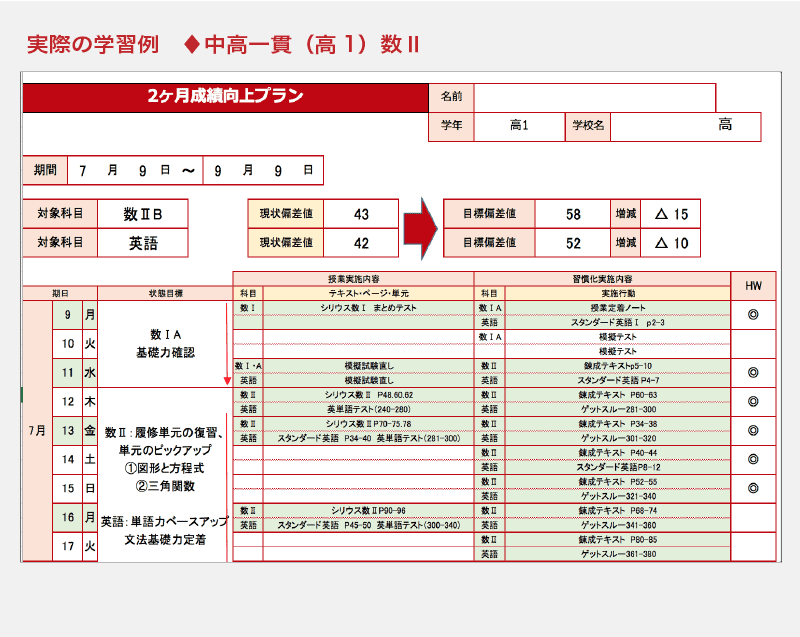This screenshot has width=800, height=637.
Task: Click the △ 10 increase cell
Action: click(x=670, y=243)
